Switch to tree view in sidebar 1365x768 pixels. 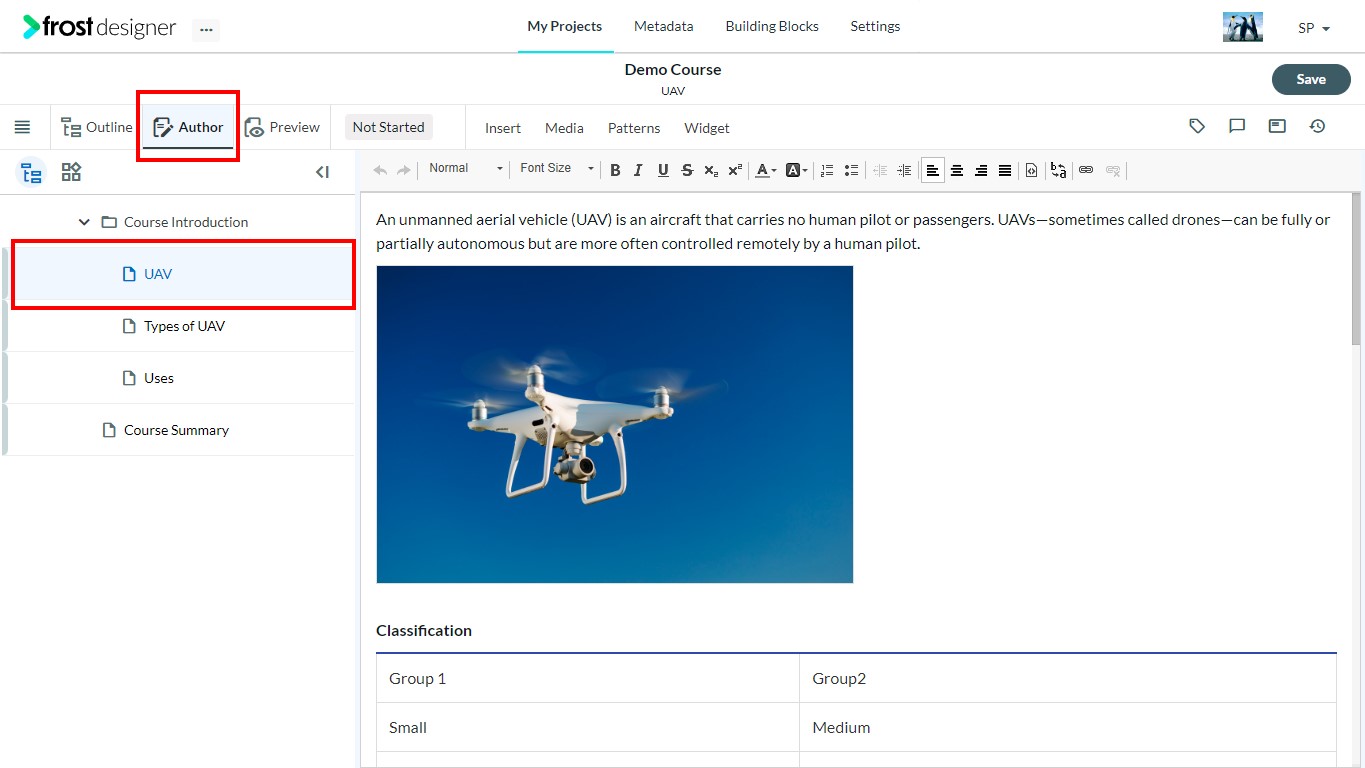click(32, 173)
